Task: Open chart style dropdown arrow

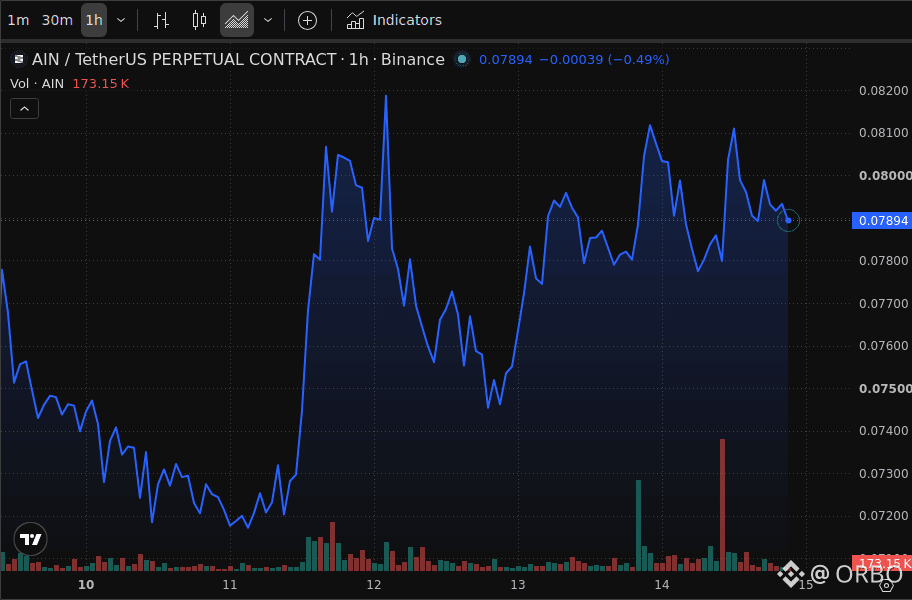Action: pos(268,20)
